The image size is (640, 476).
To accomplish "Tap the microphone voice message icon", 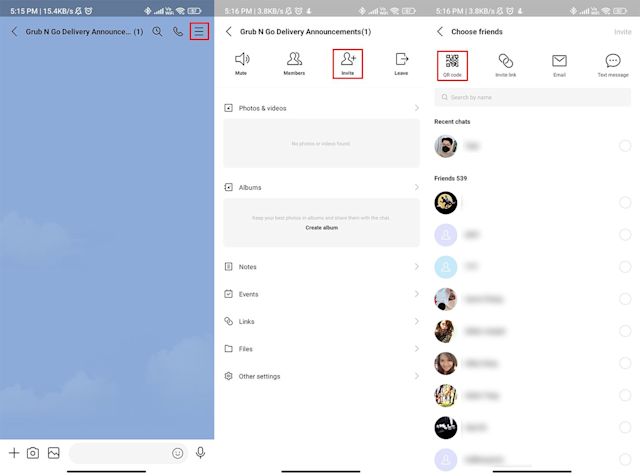I will (x=200, y=453).
